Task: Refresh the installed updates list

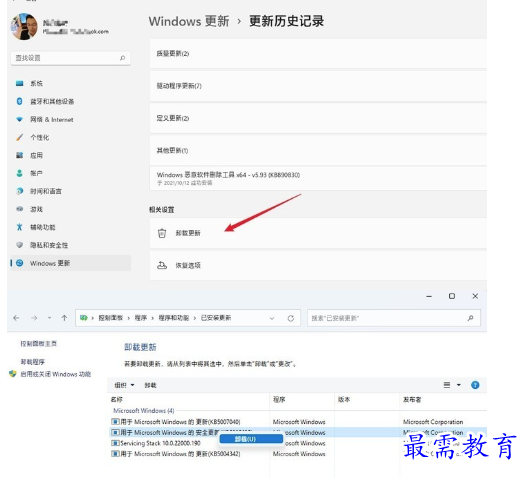Action: 291,318
